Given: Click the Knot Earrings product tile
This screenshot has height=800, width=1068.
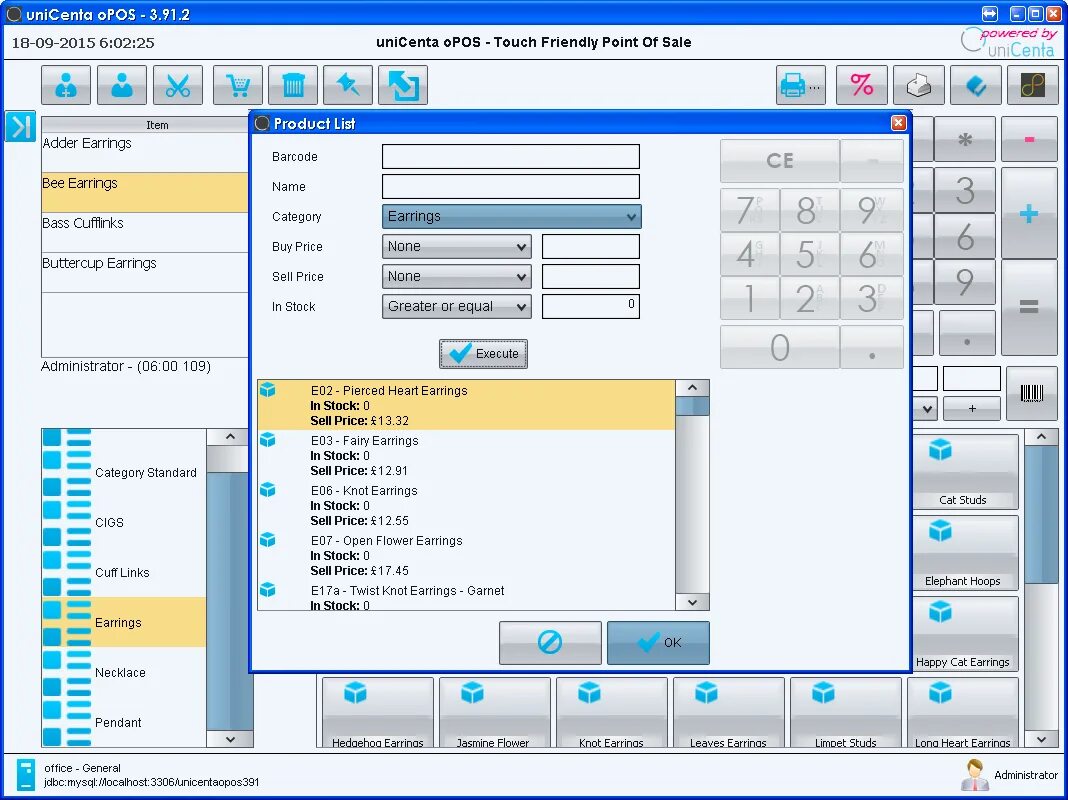Looking at the screenshot, I should pyautogui.click(x=612, y=713).
